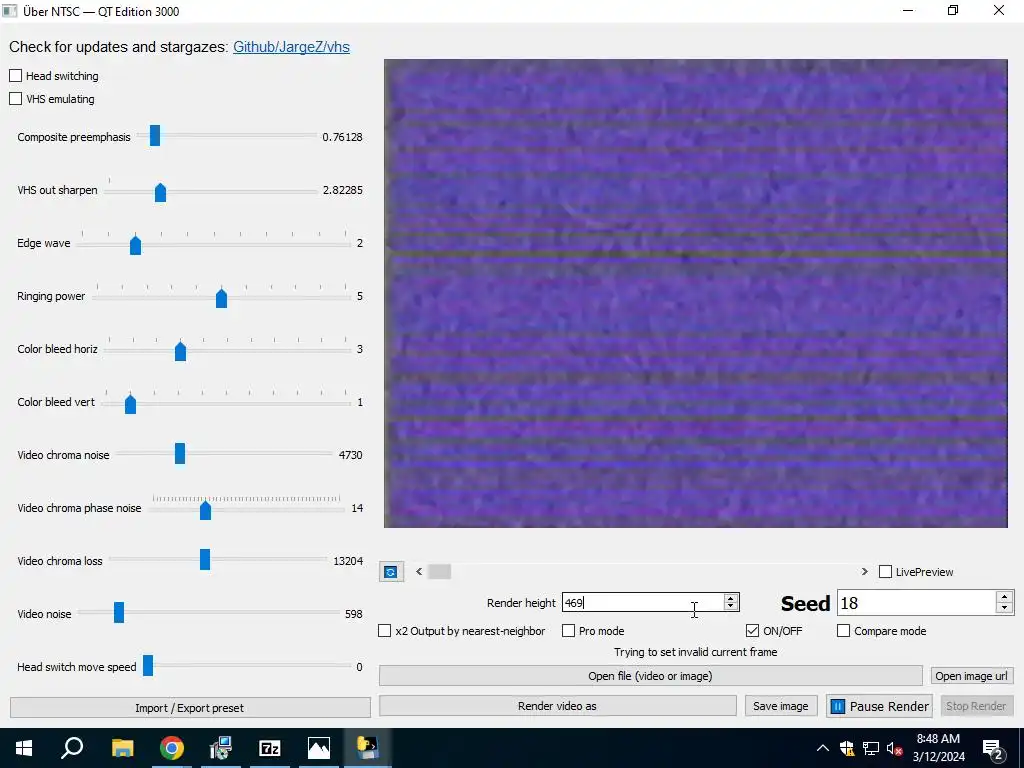Image resolution: width=1024 pixels, height=768 pixels.
Task: Click the Video chroma loss slider handle
Action: tap(205, 560)
